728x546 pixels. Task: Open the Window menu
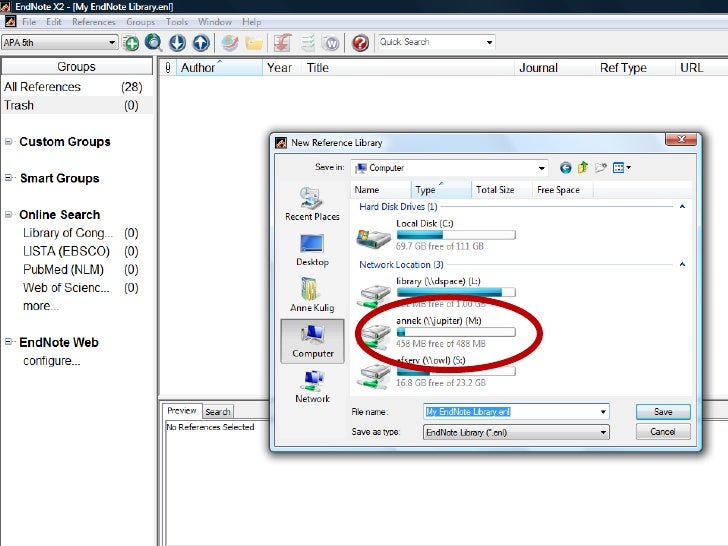click(214, 22)
